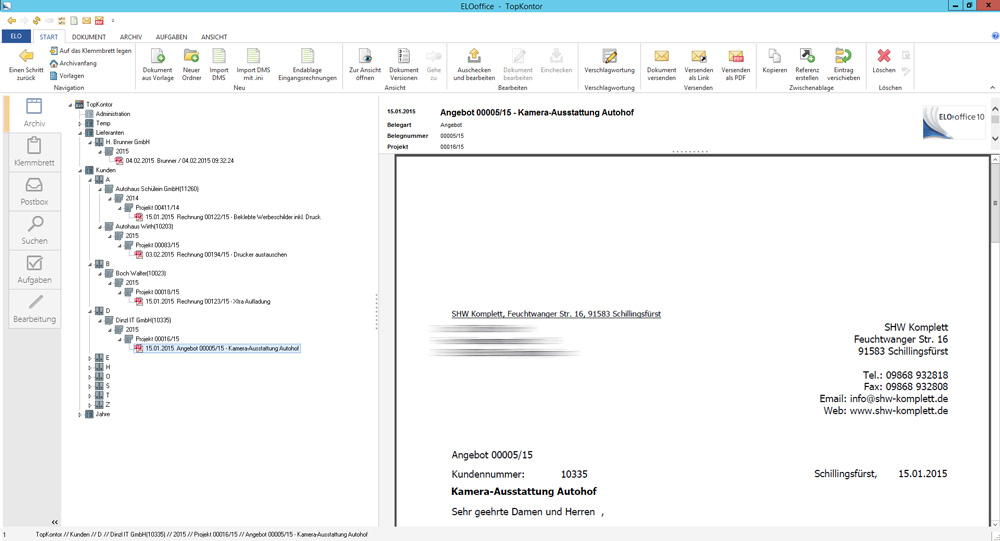1000x541 pixels.
Task: Open Verschlagwortung dialog
Action: [x=609, y=61]
